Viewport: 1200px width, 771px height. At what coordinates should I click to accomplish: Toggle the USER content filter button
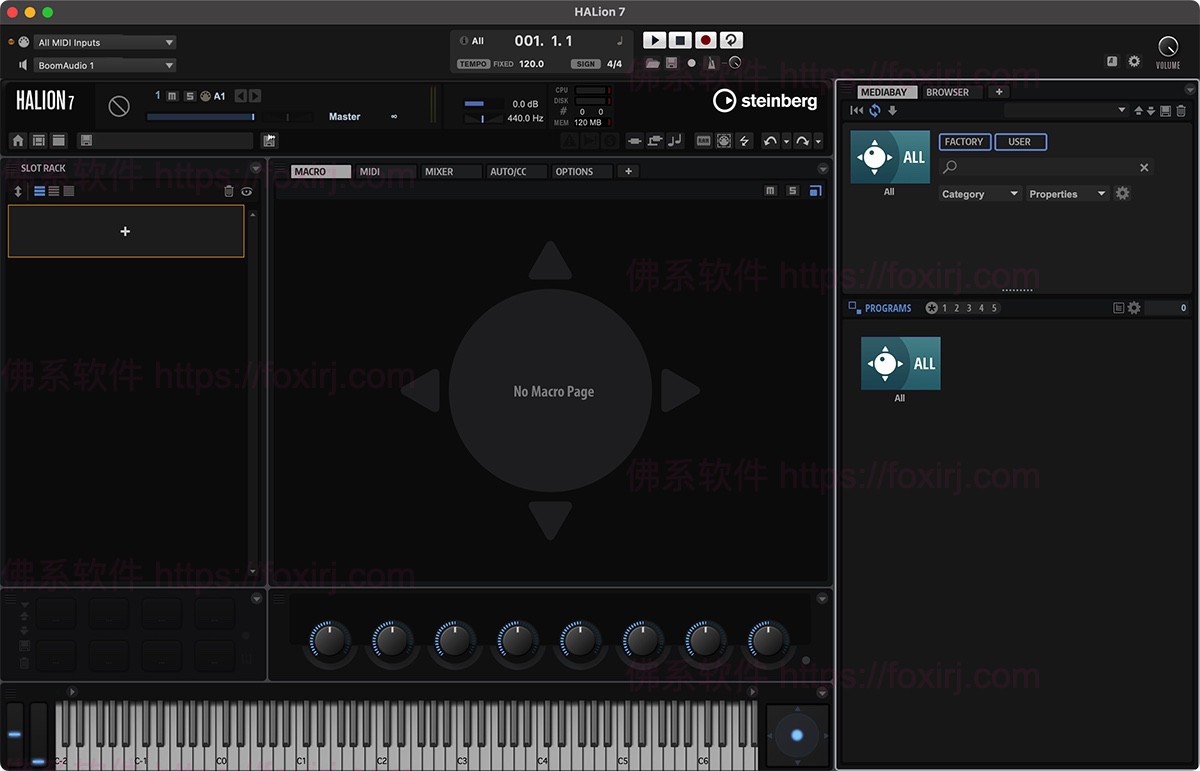click(1020, 142)
